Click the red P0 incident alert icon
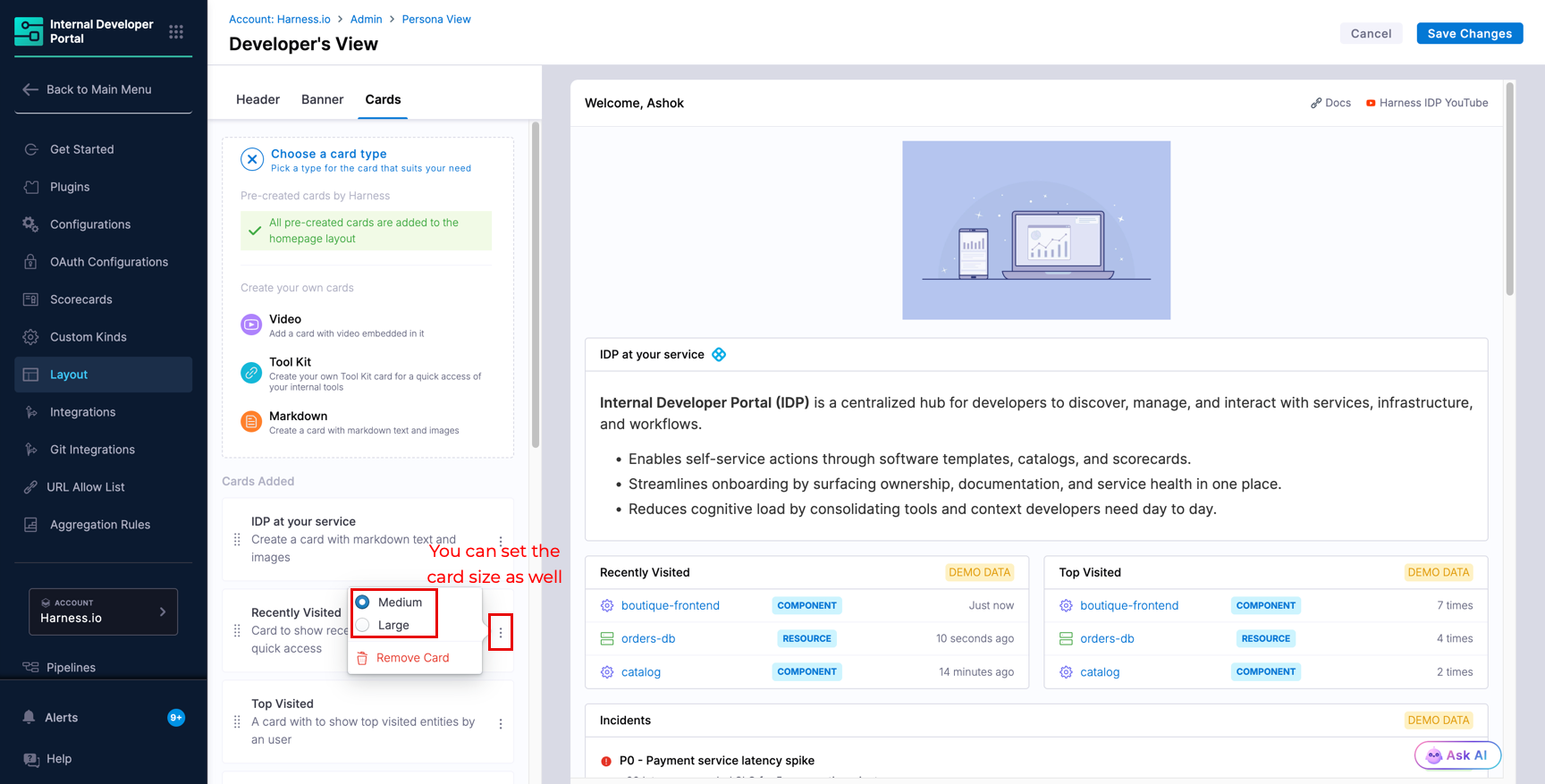This screenshot has height=784, width=1545. pos(606,762)
